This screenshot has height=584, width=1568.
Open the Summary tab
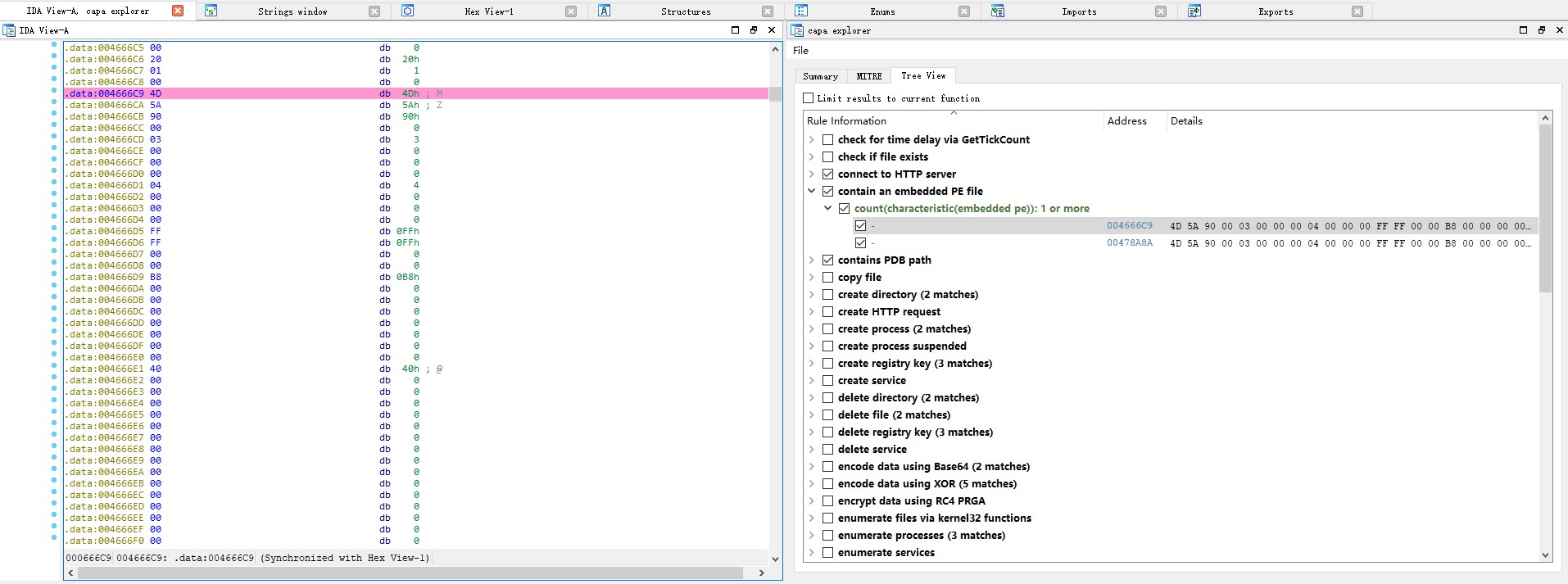pos(820,76)
